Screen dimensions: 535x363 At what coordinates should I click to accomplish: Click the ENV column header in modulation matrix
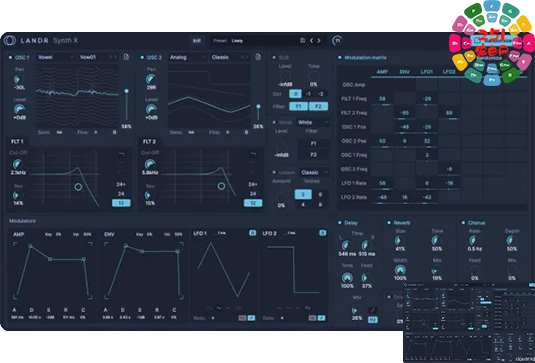coord(404,72)
